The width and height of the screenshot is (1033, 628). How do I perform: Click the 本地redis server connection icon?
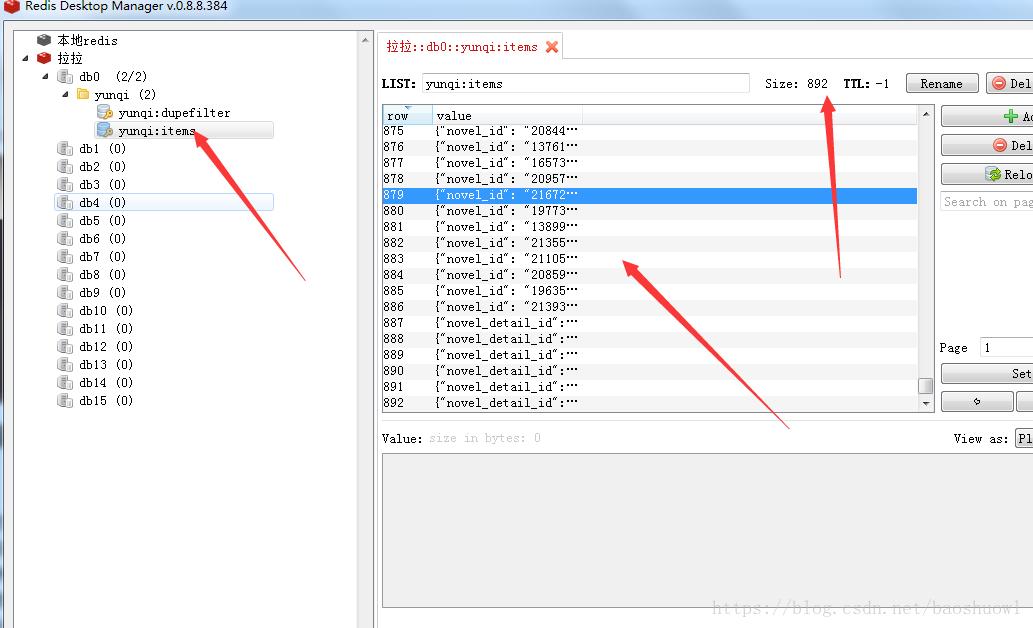tap(44, 40)
